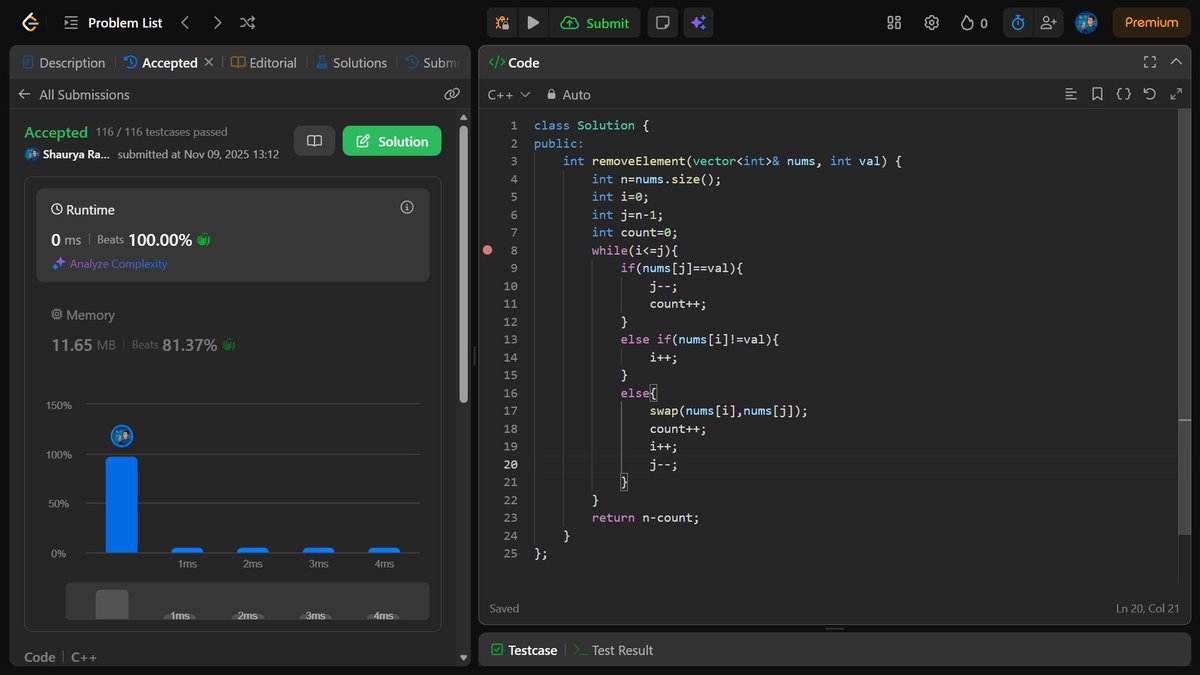Screen dimensions: 1200x675
Task: Switch to the Solutions tab
Action: (351, 62)
